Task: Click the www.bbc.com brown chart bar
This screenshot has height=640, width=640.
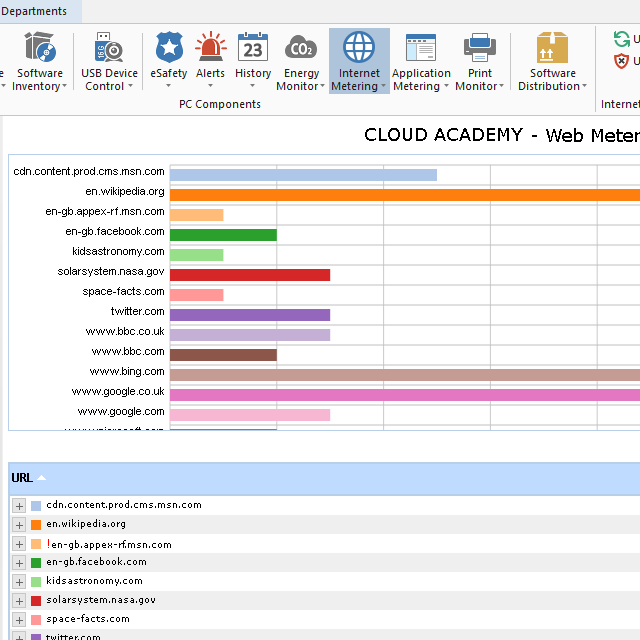Action: [223, 355]
